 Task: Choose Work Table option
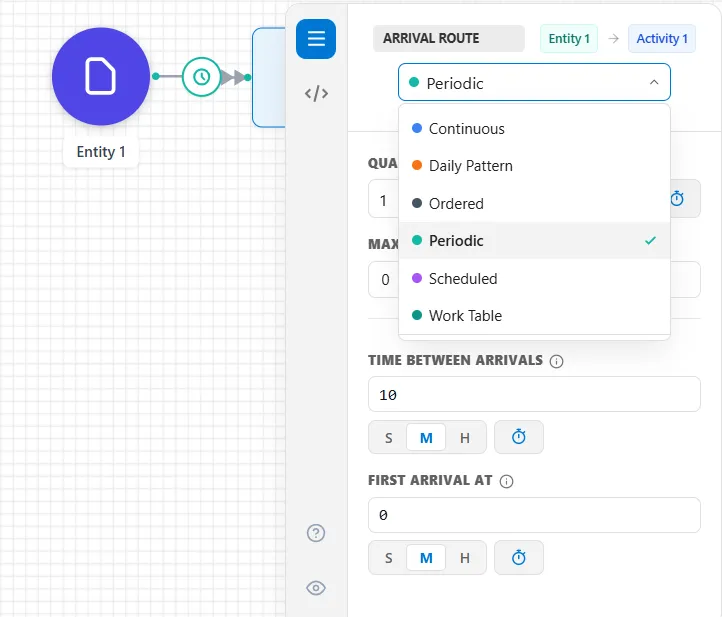[534, 316]
